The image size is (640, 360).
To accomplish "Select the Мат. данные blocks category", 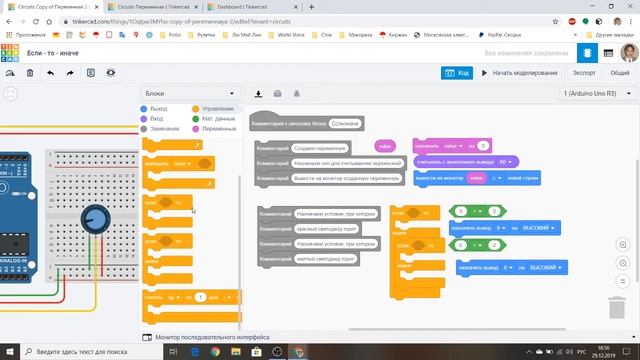I will tap(213, 119).
